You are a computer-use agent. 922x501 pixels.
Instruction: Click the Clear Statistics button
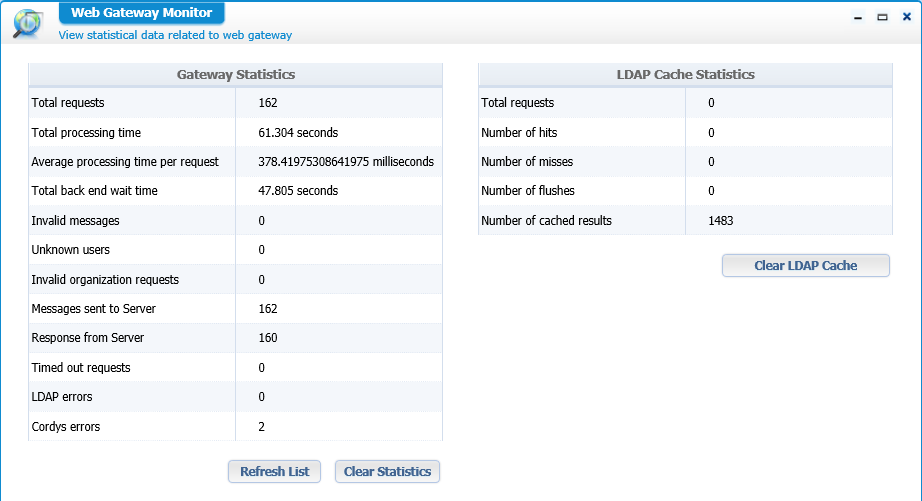pos(387,472)
